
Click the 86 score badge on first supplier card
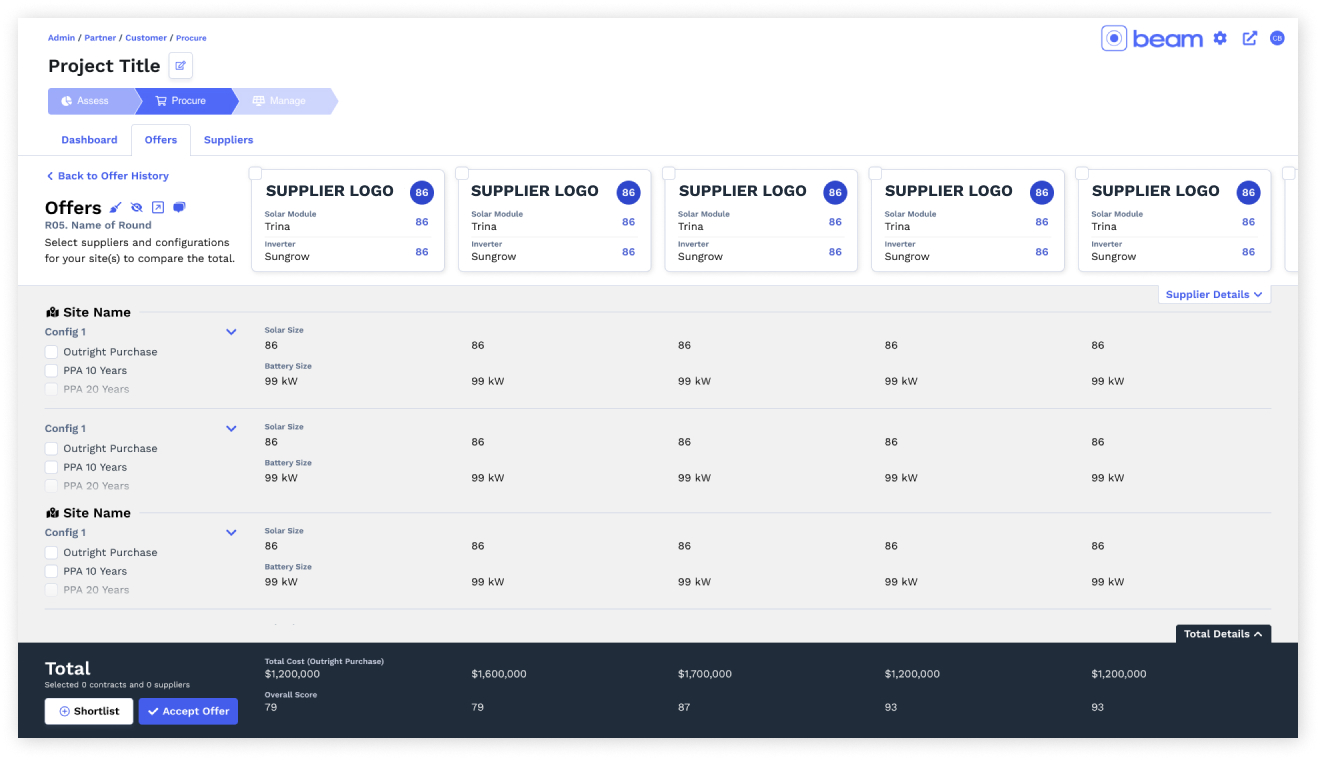click(422, 192)
